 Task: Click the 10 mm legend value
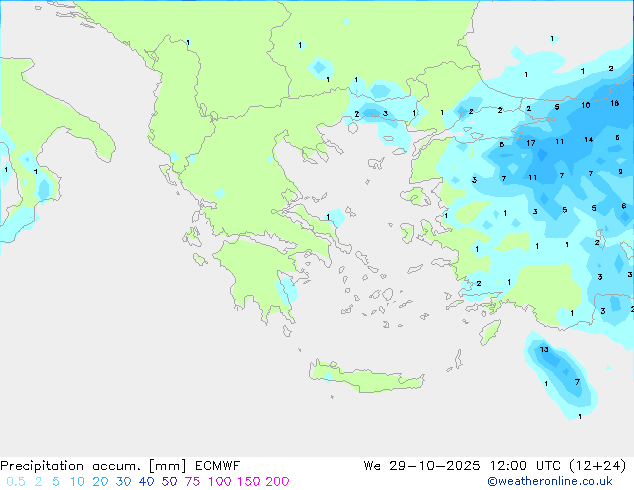point(77,482)
